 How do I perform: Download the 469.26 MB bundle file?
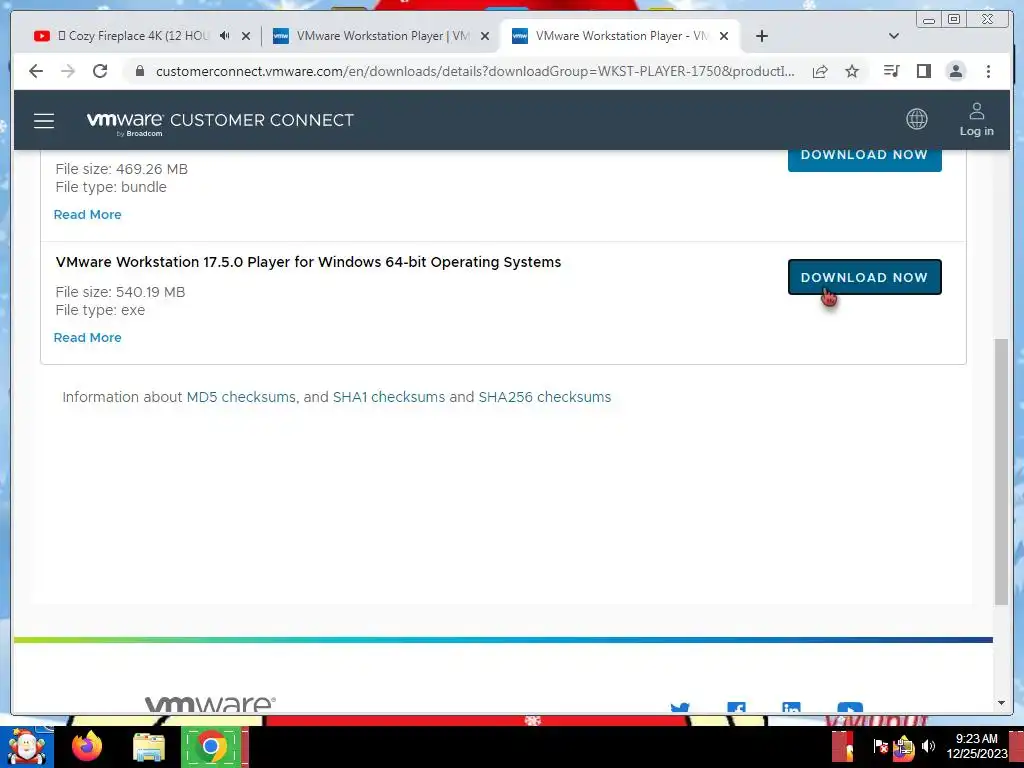pyautogui.click(x=864, y=159)
